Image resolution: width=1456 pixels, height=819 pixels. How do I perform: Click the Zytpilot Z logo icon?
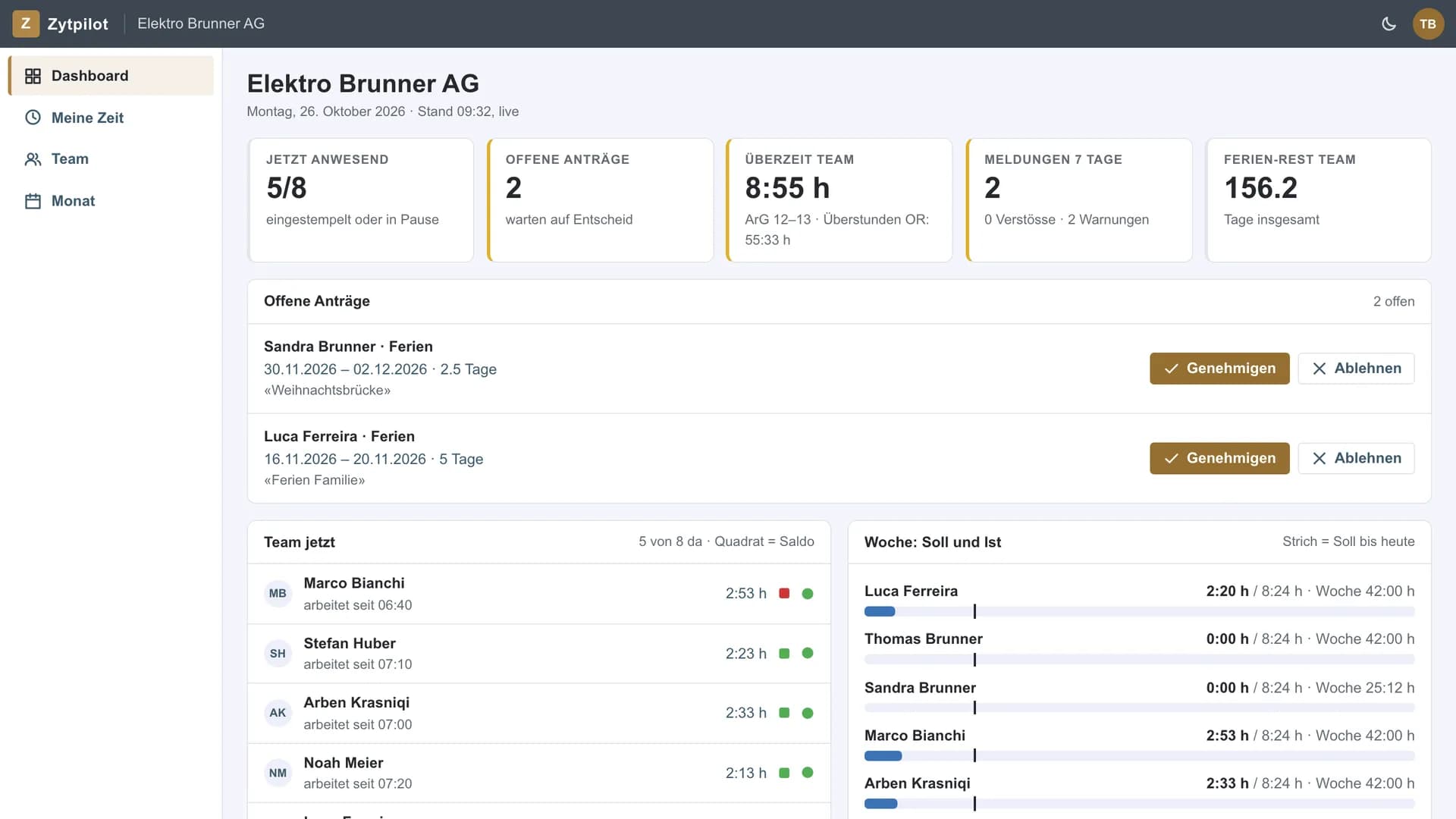pyautogui.click(x=26, y=24)
